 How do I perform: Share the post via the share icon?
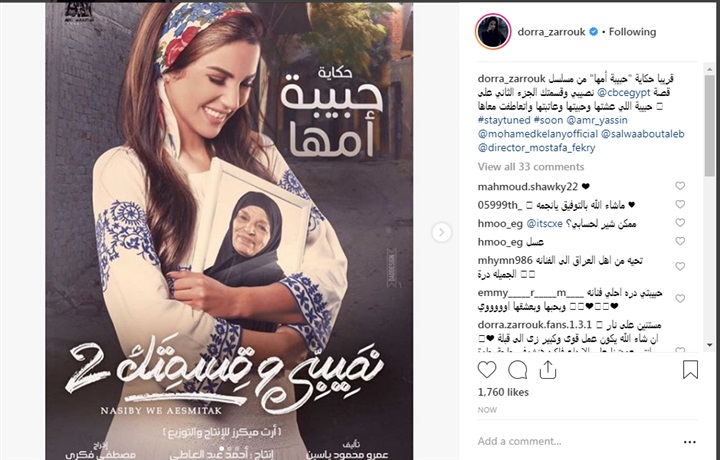(x=547, y=370)
